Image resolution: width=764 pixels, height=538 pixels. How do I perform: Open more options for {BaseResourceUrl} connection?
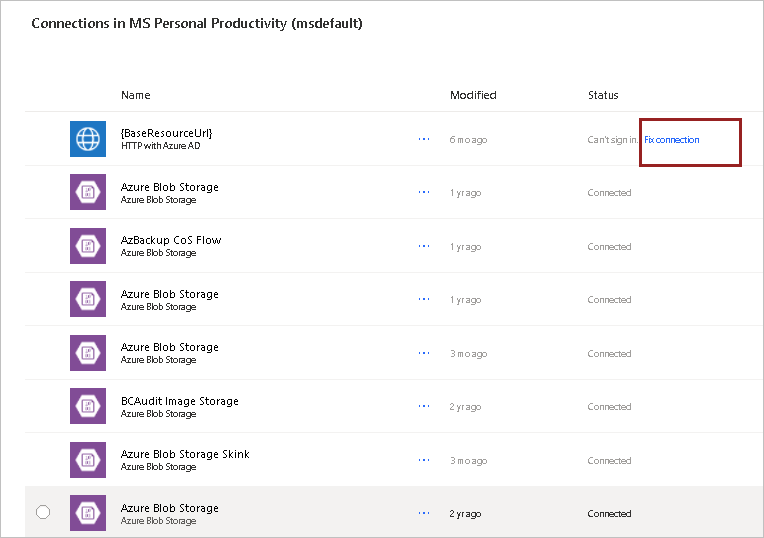[x=424, y=139]
